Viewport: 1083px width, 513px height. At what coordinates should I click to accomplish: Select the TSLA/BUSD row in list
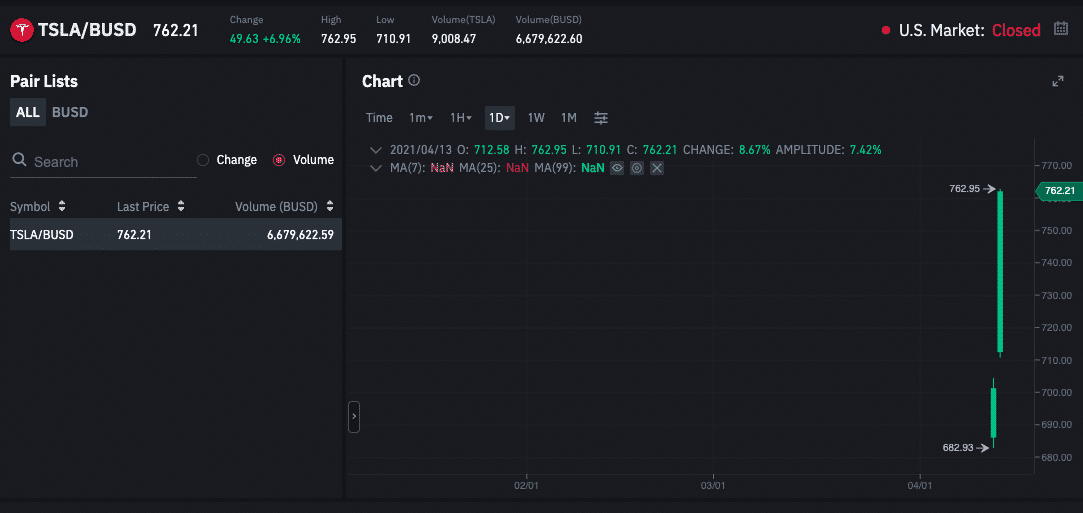(175, 234)
